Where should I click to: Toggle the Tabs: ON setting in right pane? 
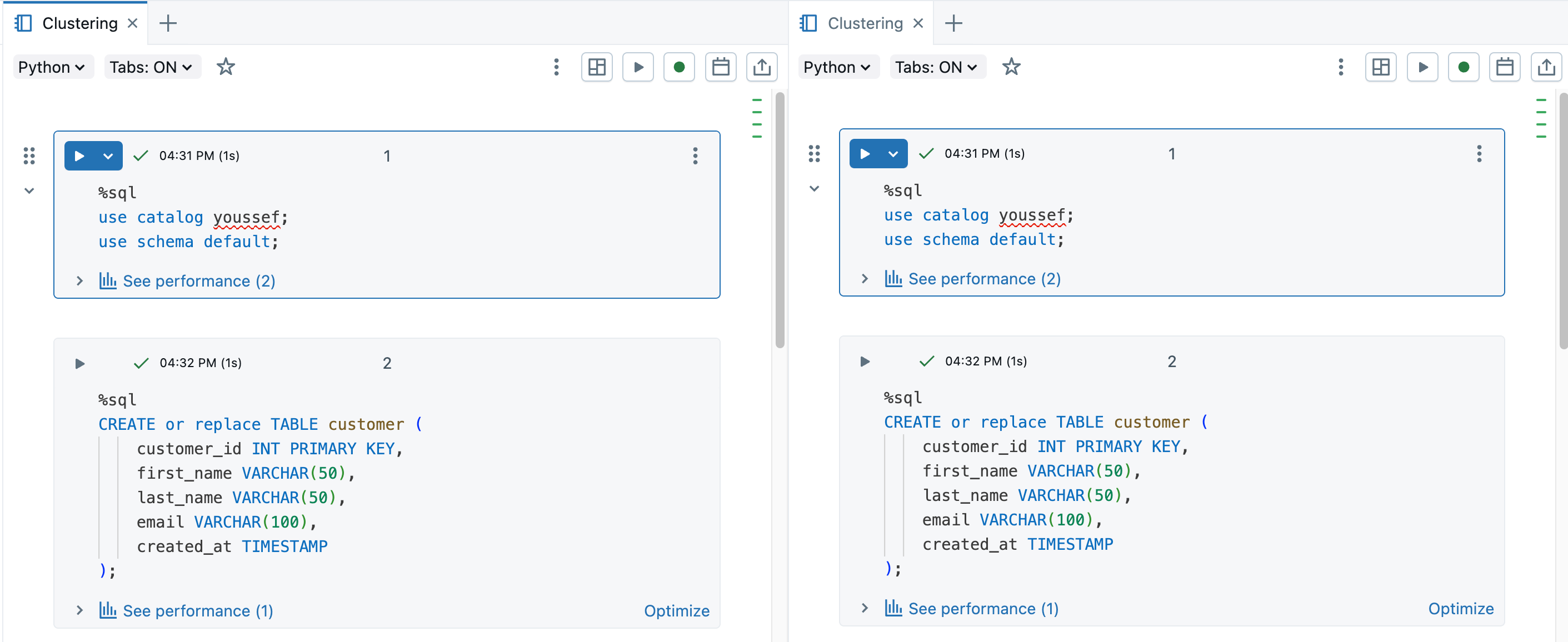[936, 66]
